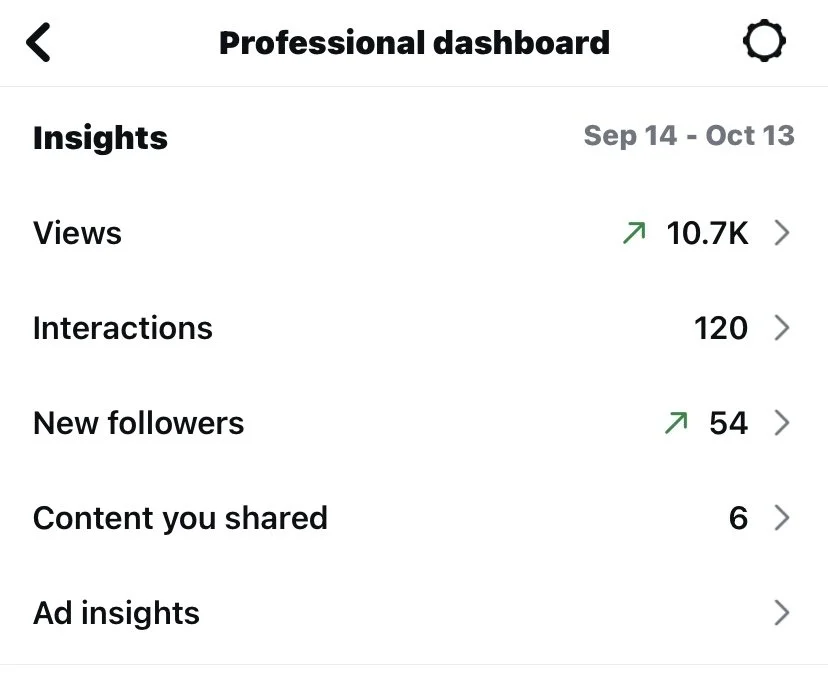Open Content you shared label
Screen dimensions: 828x697
point(180,519)
